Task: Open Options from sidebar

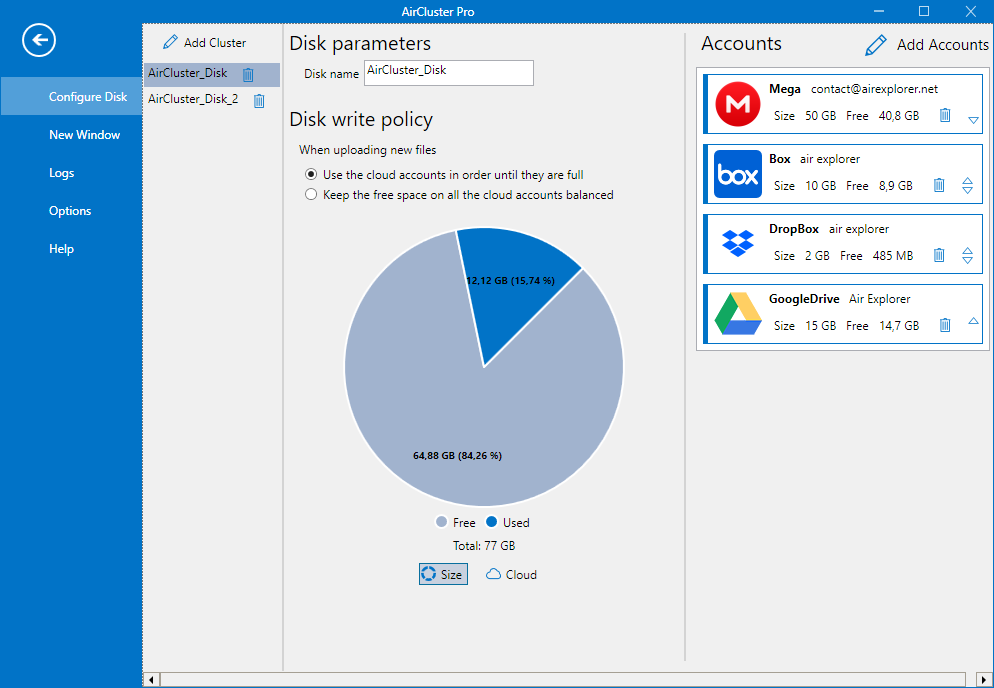Action: (70, 211)
